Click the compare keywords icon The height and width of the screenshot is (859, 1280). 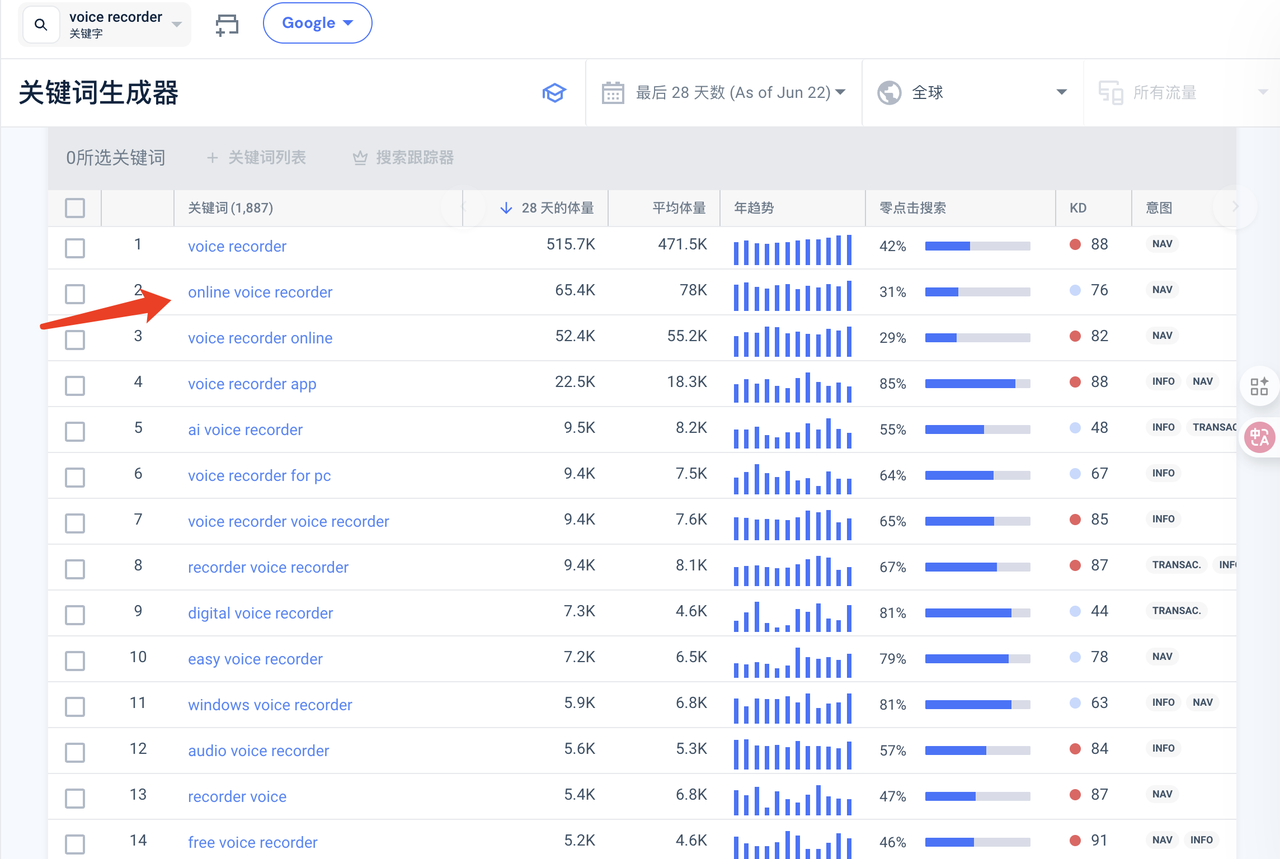[227, 25]
